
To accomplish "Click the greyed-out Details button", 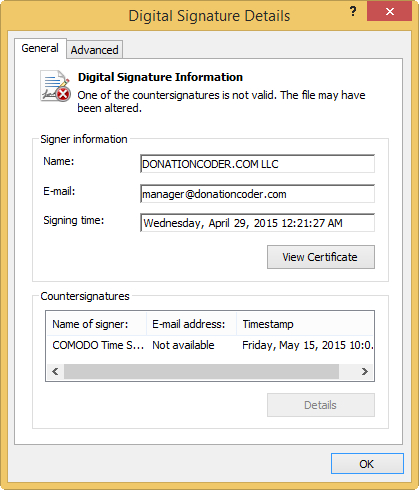I will click(321, 405).
